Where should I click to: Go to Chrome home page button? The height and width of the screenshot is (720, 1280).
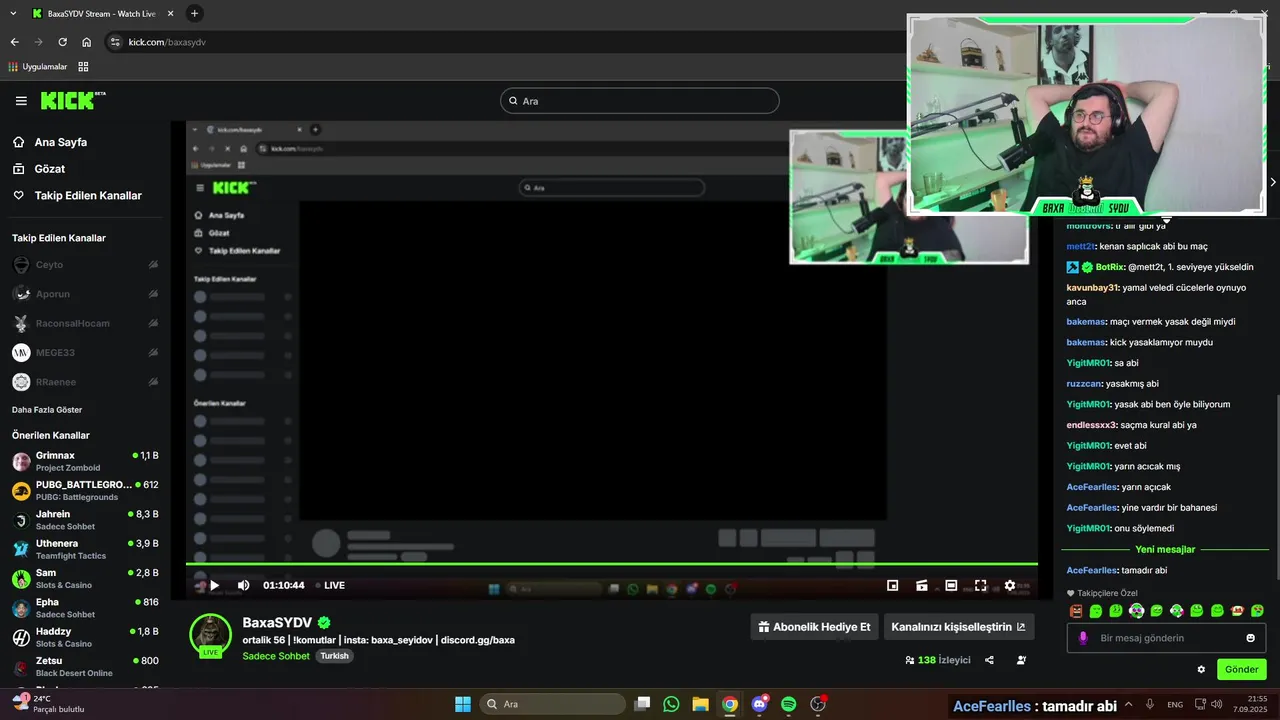pos(87,42)
